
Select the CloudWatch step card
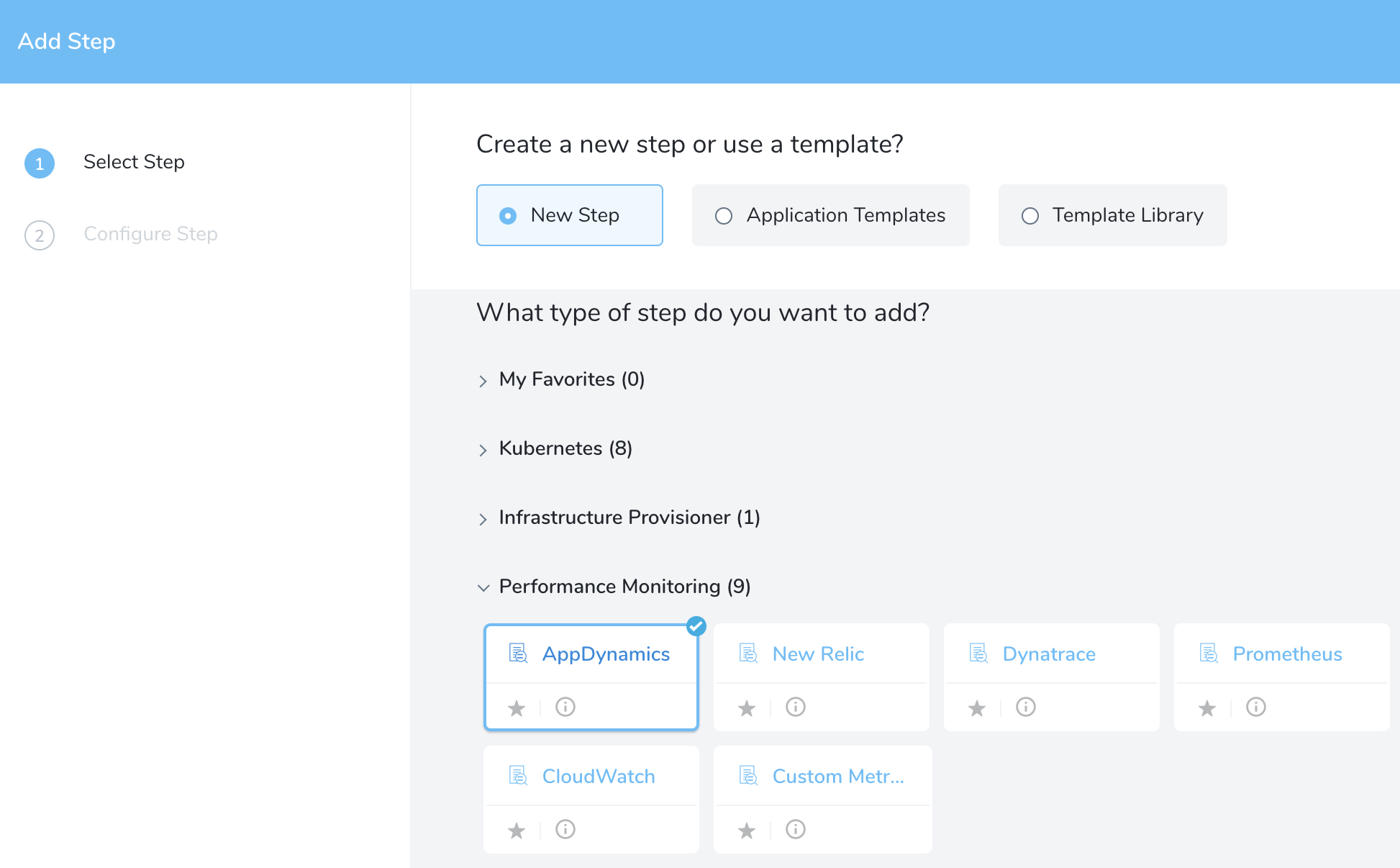pyautogui.click(x=591, y=777)
